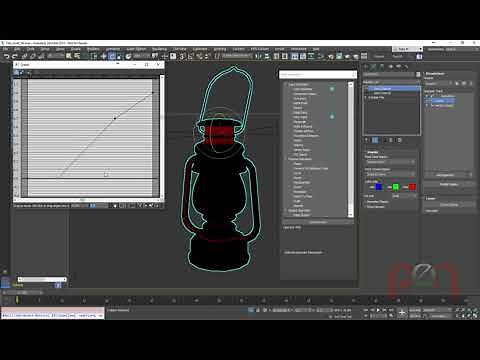The width and height of the screenshot is (480, 360).
Task: Click the vertical scrollbar of the curve window
Action: (x=162, y=137)
